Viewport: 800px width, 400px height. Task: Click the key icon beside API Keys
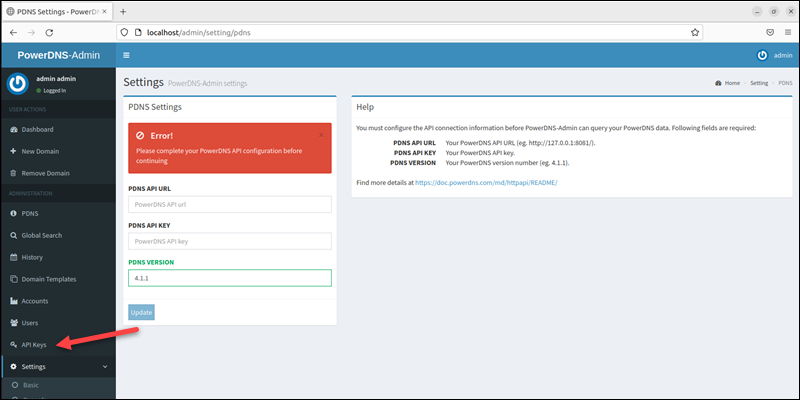click(14, 345)
